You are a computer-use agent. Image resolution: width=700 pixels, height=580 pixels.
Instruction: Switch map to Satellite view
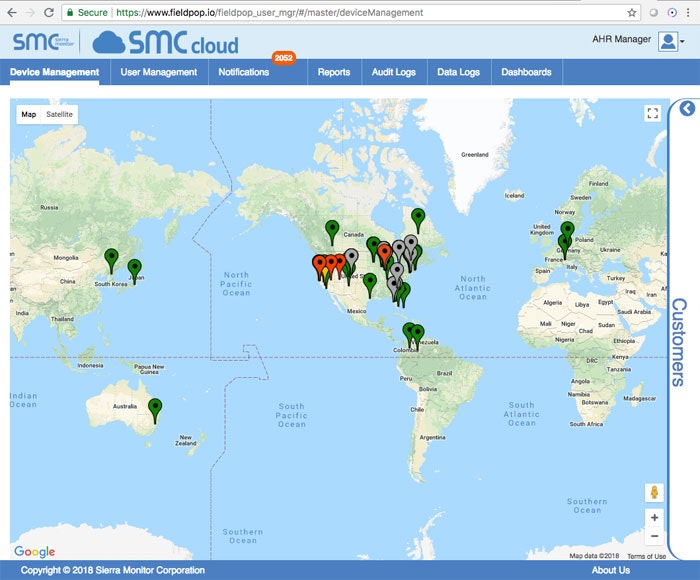coord(59,114)
